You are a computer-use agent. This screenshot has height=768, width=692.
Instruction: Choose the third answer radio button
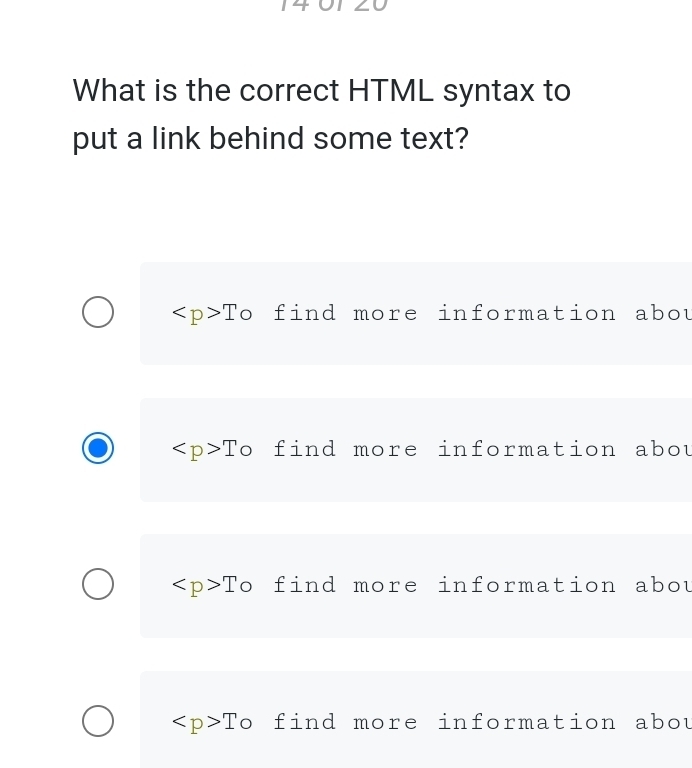click(x=97, y=585)
